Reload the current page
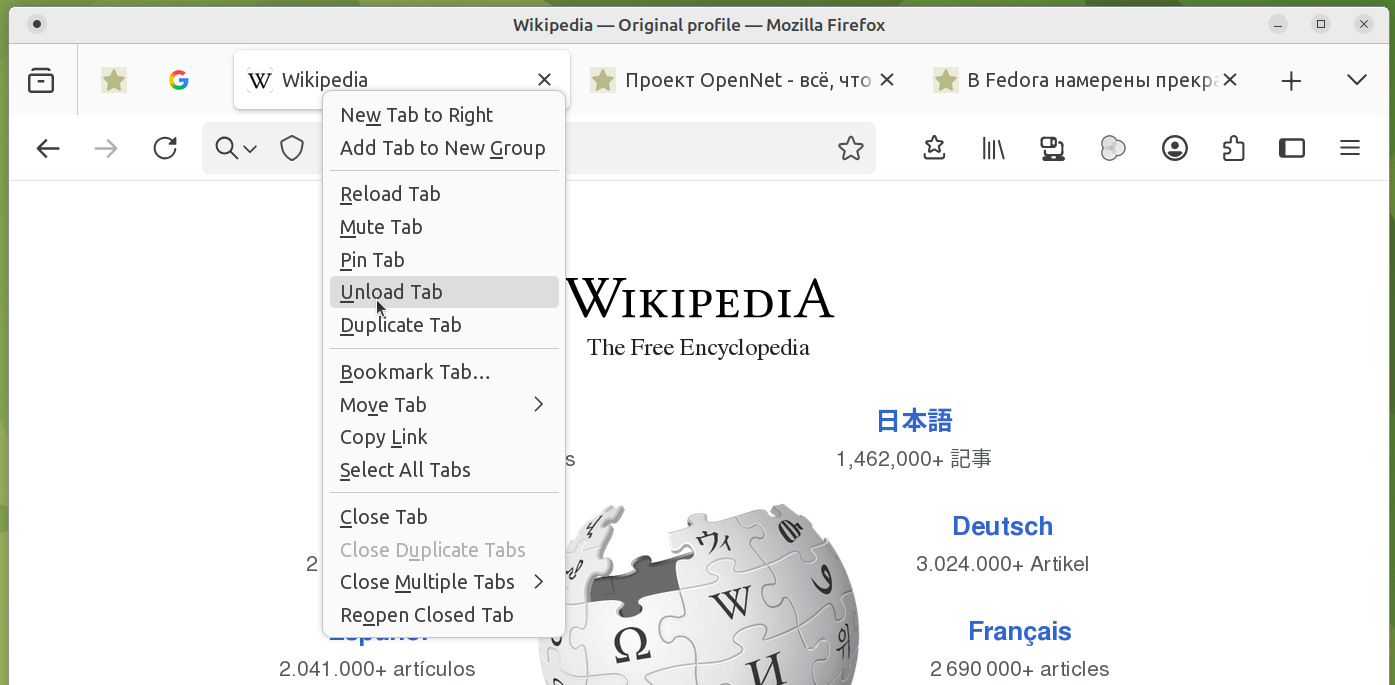1395x685 pixels. [165, 149]
